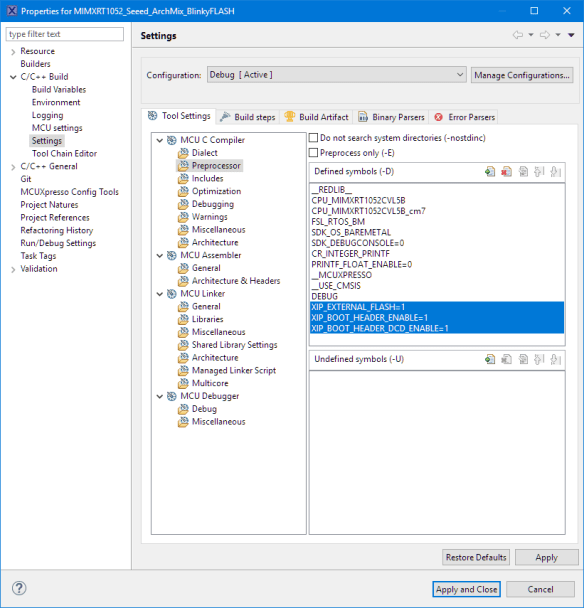
Task: Click the move up icon for Undefined symbols
Action: [539, 359]
